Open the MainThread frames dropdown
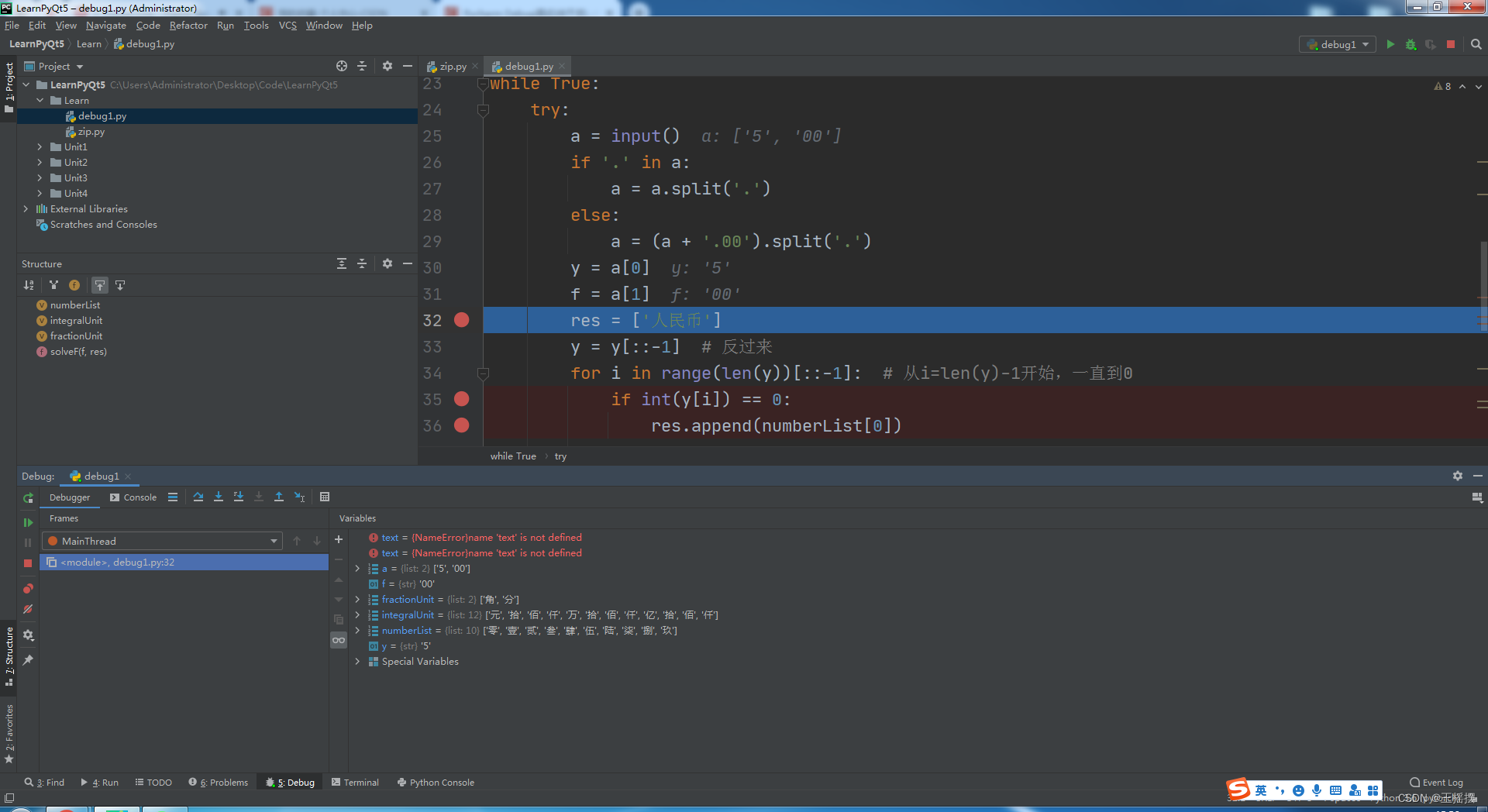Viewport: 1488px width, 812px height. point(274,541)
